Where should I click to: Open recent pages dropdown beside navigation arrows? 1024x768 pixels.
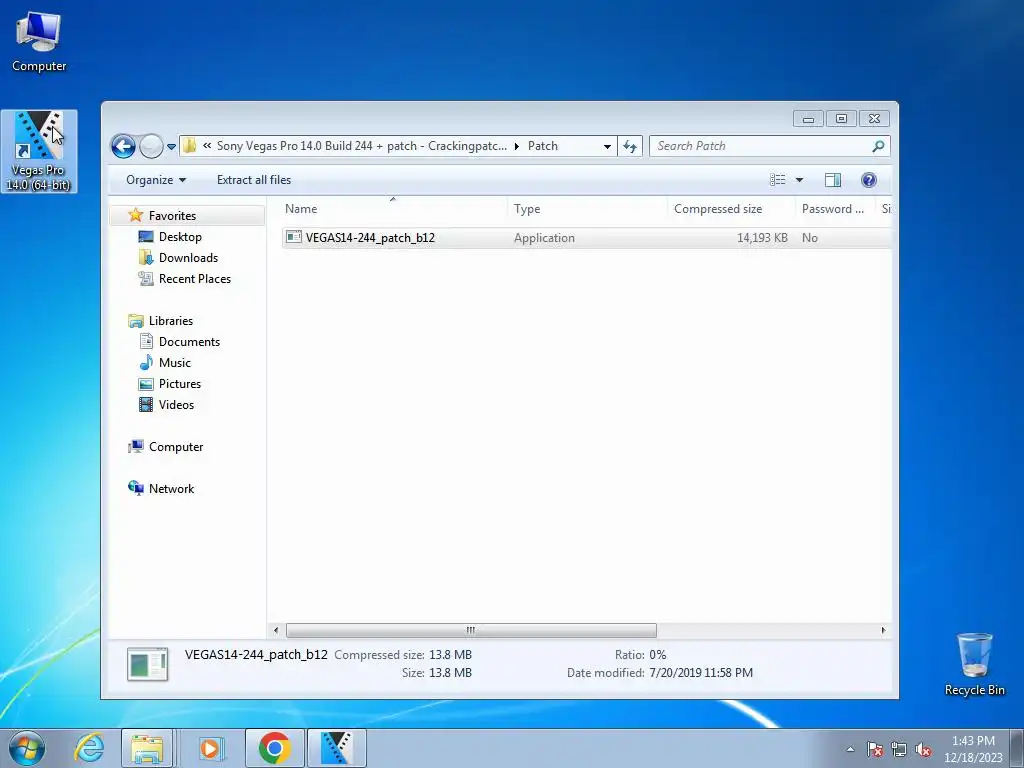pos(171,146)
